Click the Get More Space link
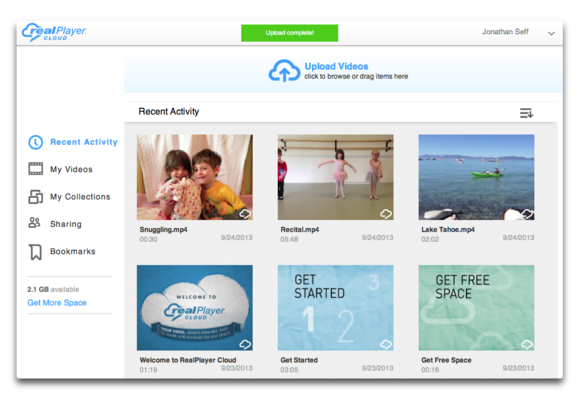Viewport: 580px width, 399px height. [57, 303]
